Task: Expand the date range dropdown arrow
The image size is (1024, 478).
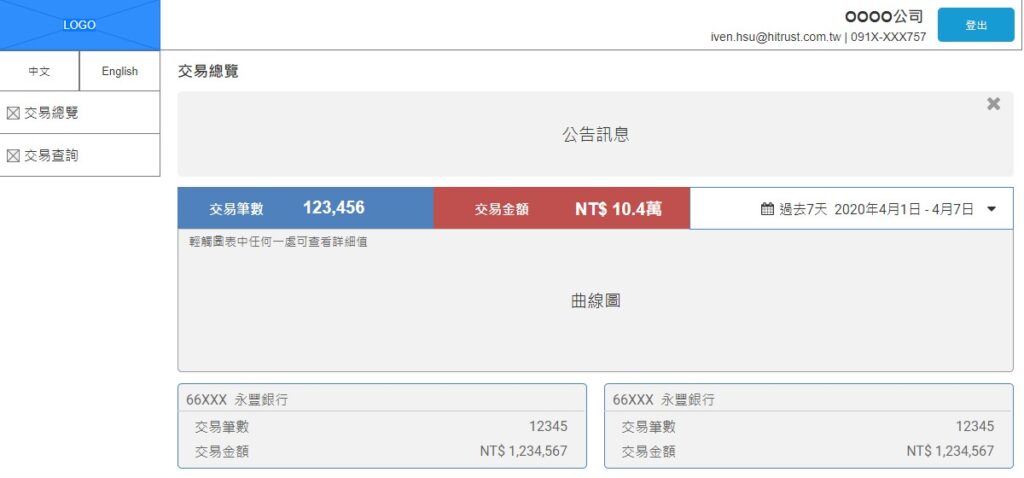Action: click(x=992, y=209)
